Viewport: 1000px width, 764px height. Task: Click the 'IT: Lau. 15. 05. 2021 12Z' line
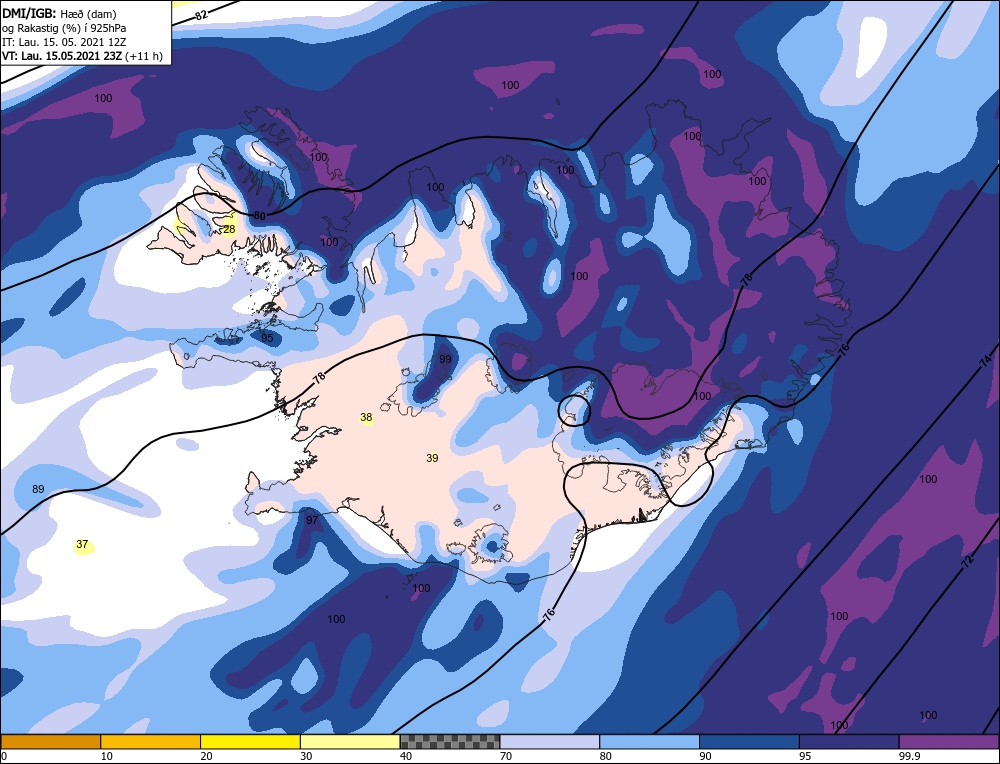62,42
